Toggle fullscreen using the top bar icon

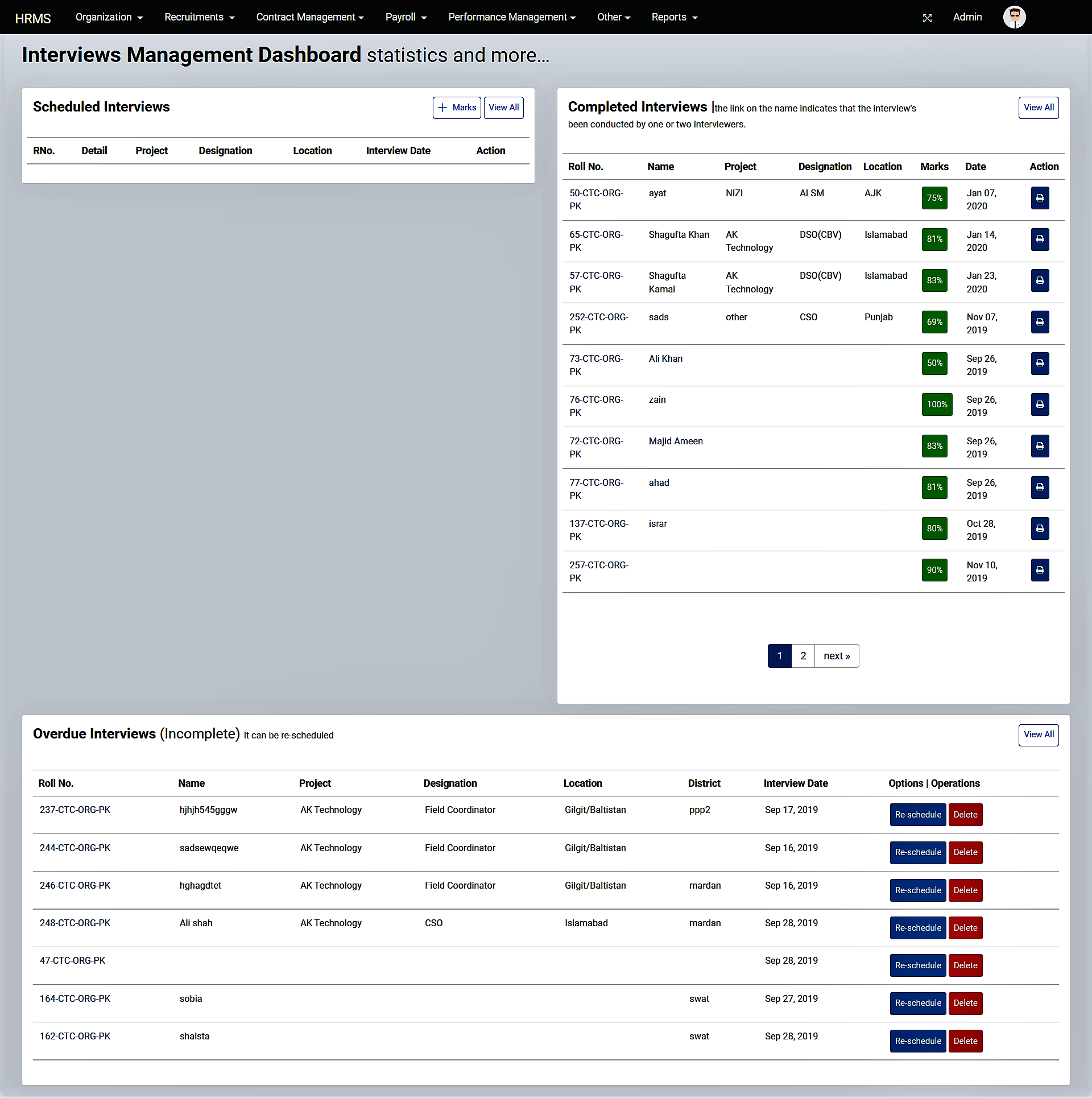[x=926, y=17]
